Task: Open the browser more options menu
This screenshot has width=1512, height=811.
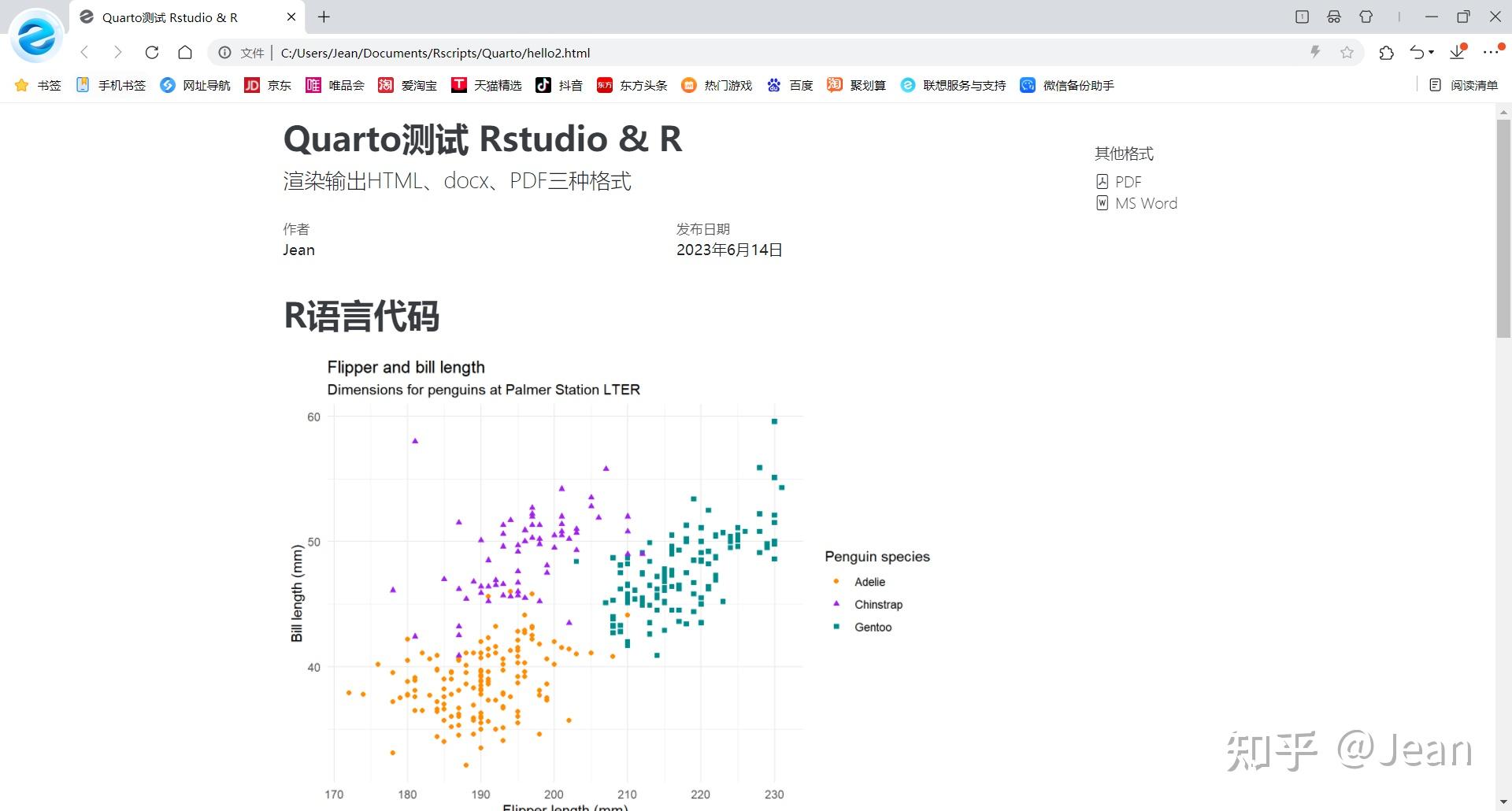Action: pos(1492,52)
